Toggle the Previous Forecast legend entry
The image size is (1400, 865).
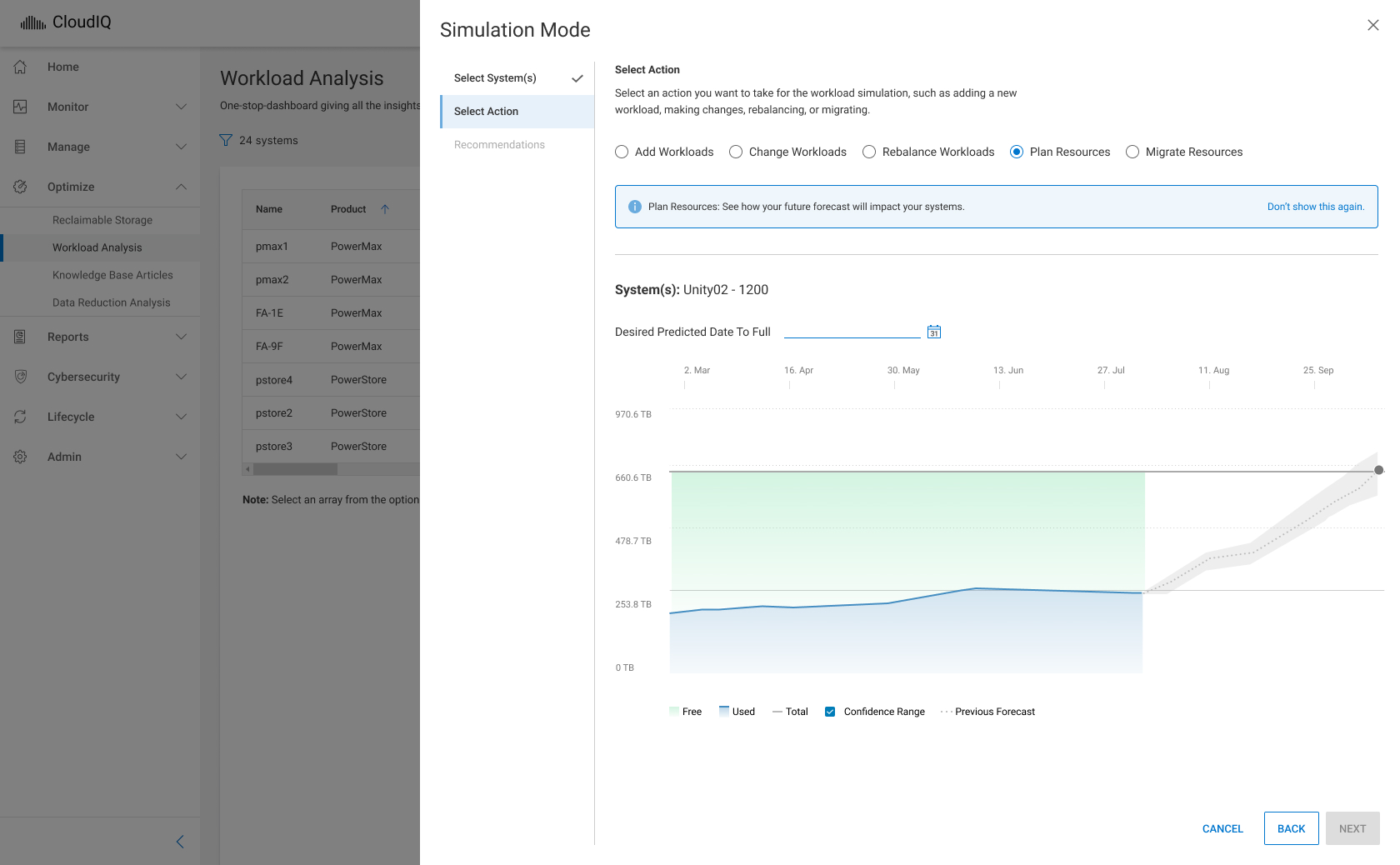point(987,712)
